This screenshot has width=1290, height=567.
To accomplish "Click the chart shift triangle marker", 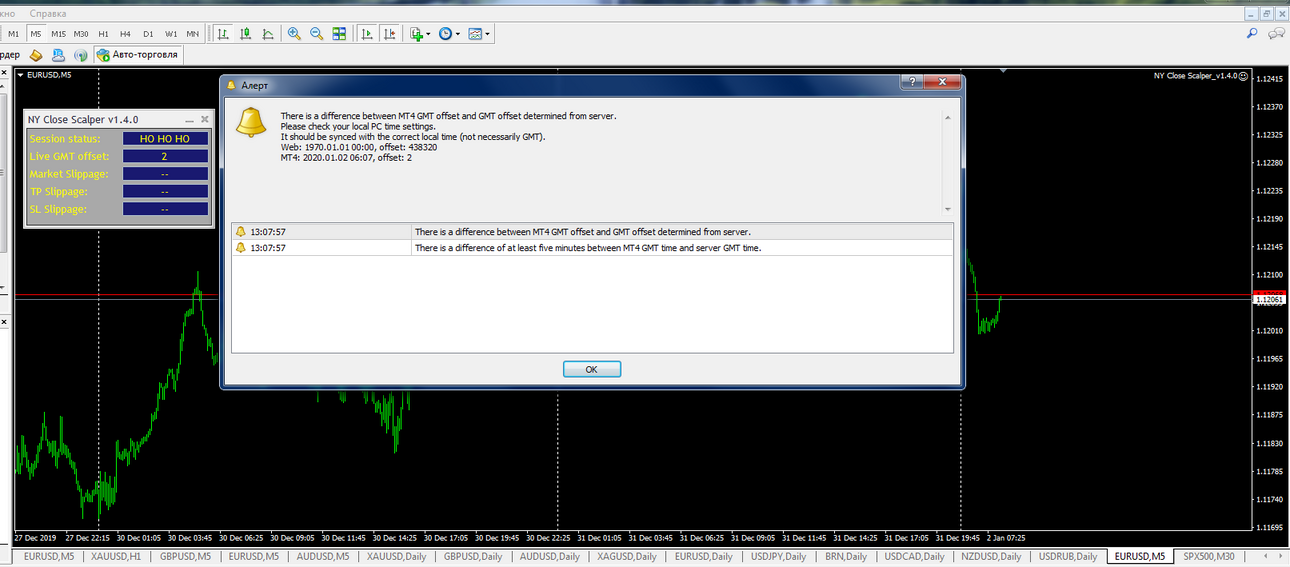I will [x=1004, y=72].
